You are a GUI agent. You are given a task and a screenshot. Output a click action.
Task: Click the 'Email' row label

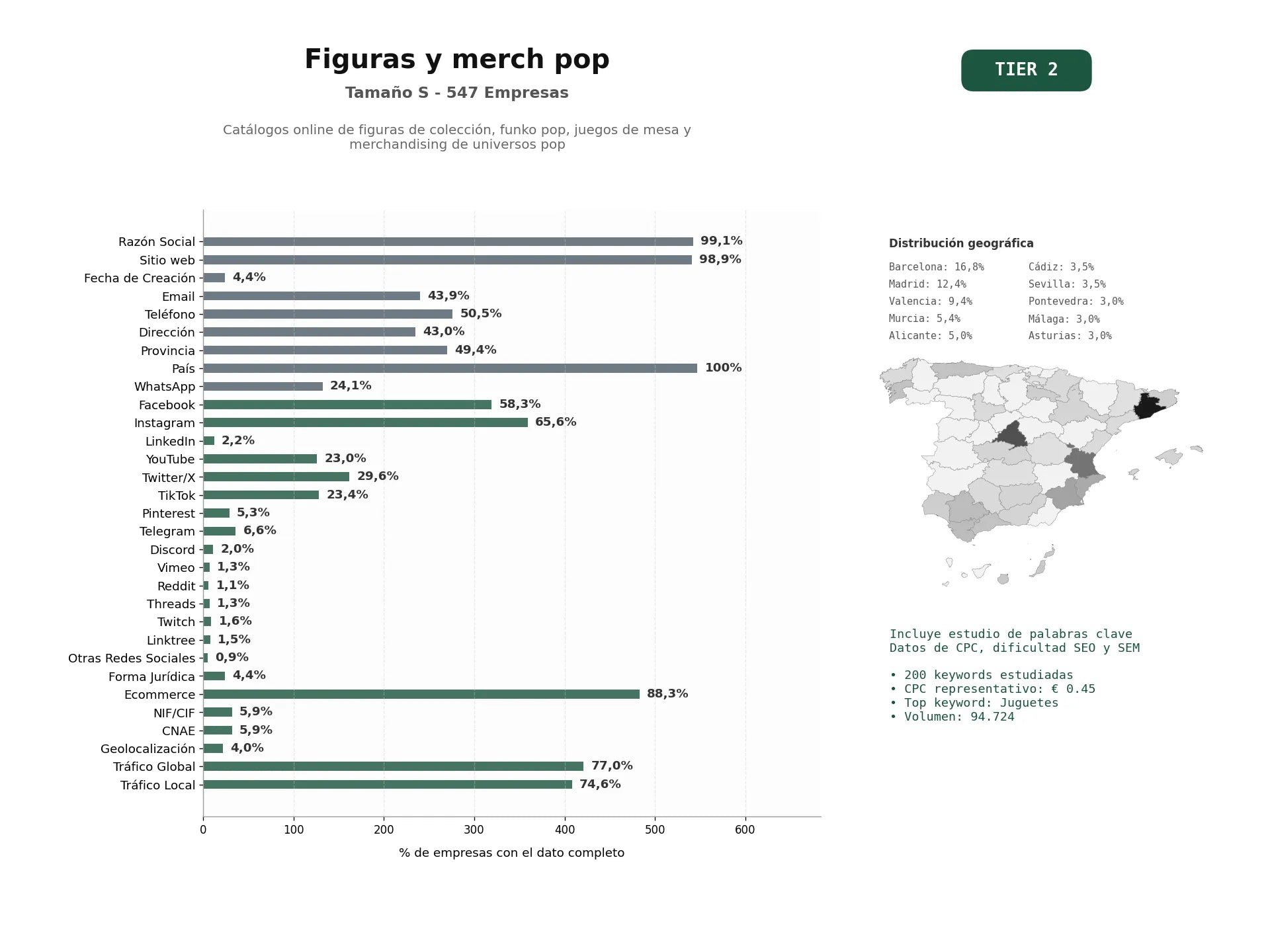(x=179, y=296)
